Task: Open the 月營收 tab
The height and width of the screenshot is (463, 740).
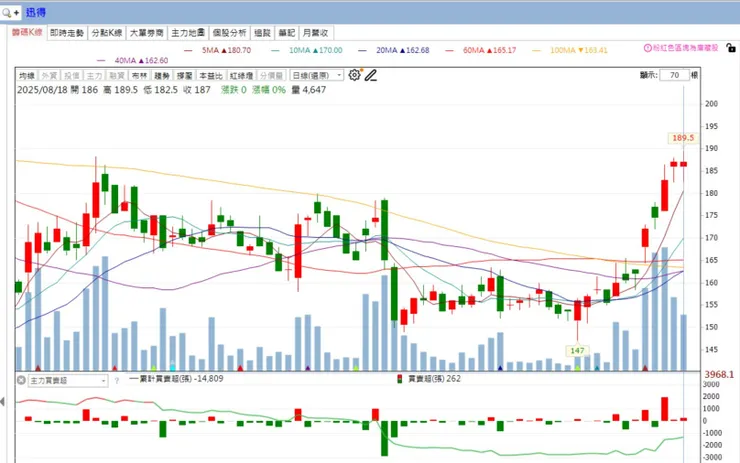Action: coord(315,33)
